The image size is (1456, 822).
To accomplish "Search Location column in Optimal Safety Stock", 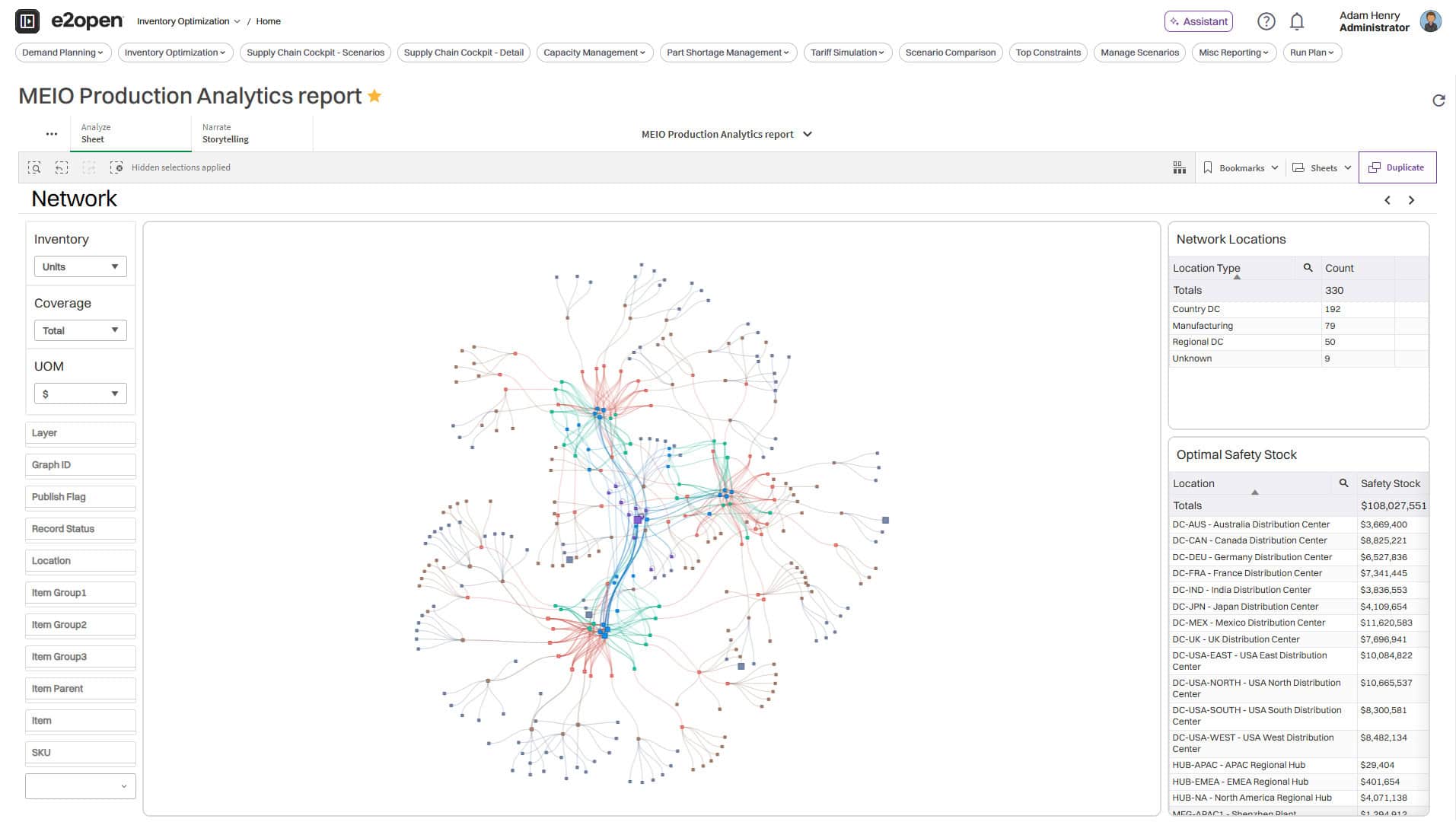I will point(1343,483).
